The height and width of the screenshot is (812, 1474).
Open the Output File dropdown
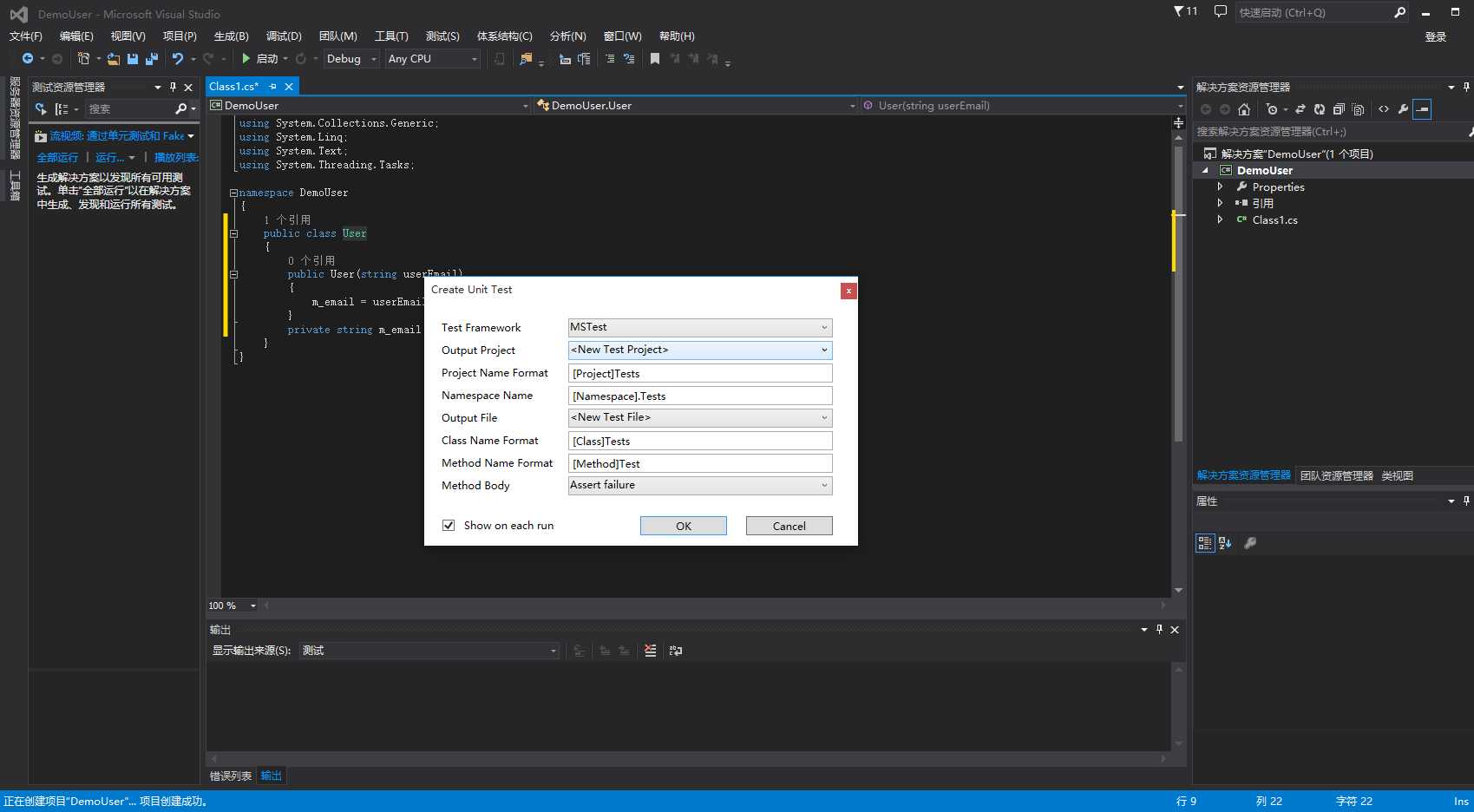(700, 417)
